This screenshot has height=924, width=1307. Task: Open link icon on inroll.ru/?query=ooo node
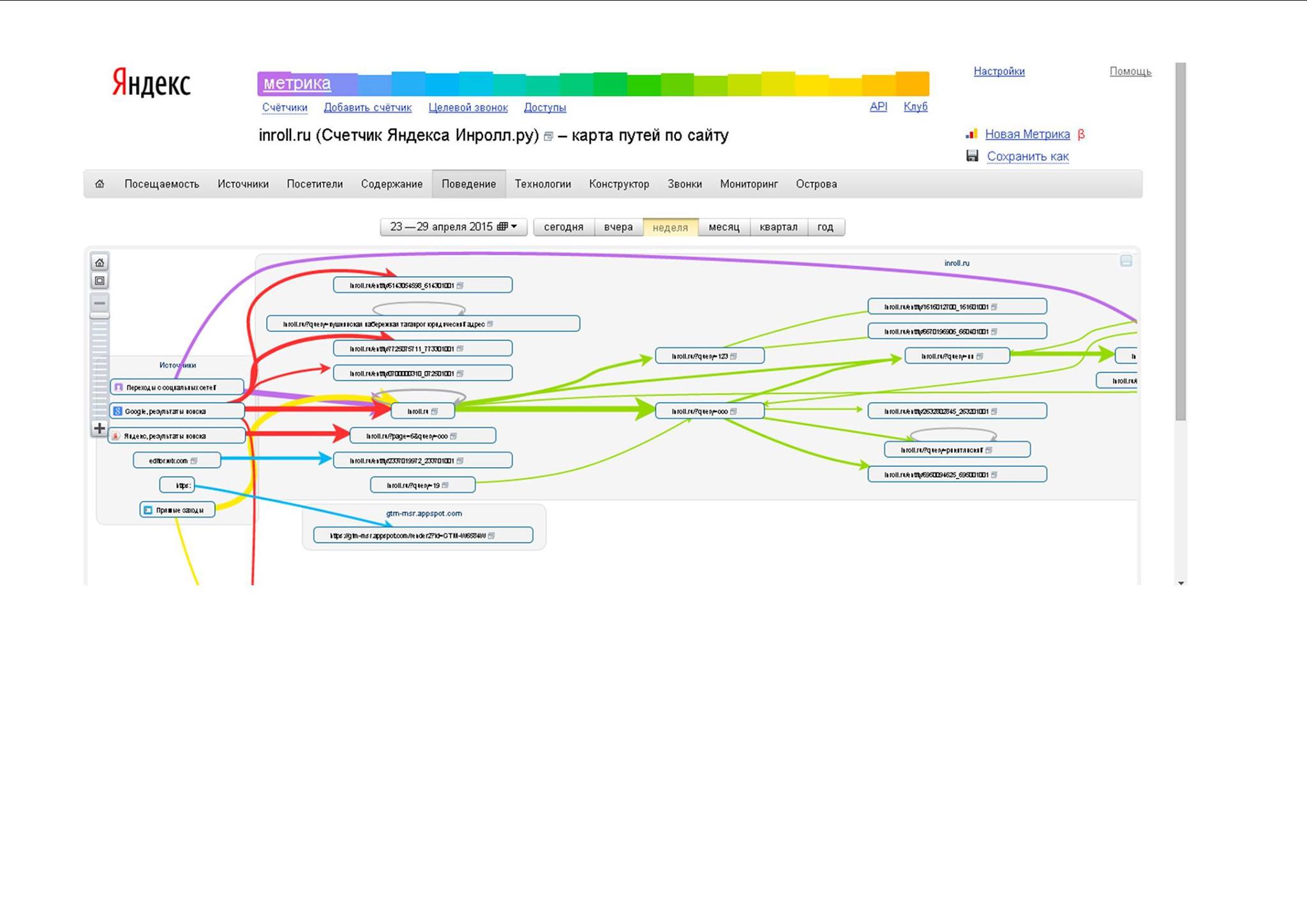point(733,412)
